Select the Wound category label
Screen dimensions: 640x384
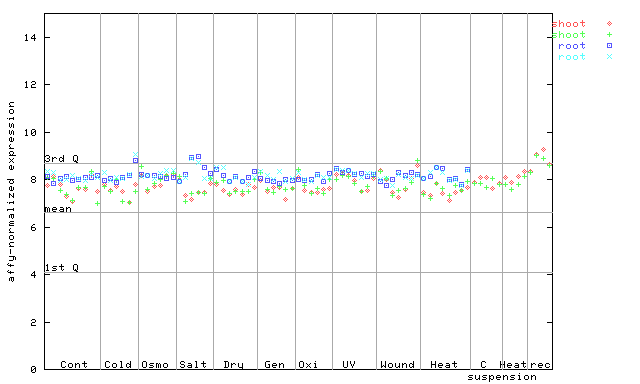pyautogui.click(x=398, y=364)
